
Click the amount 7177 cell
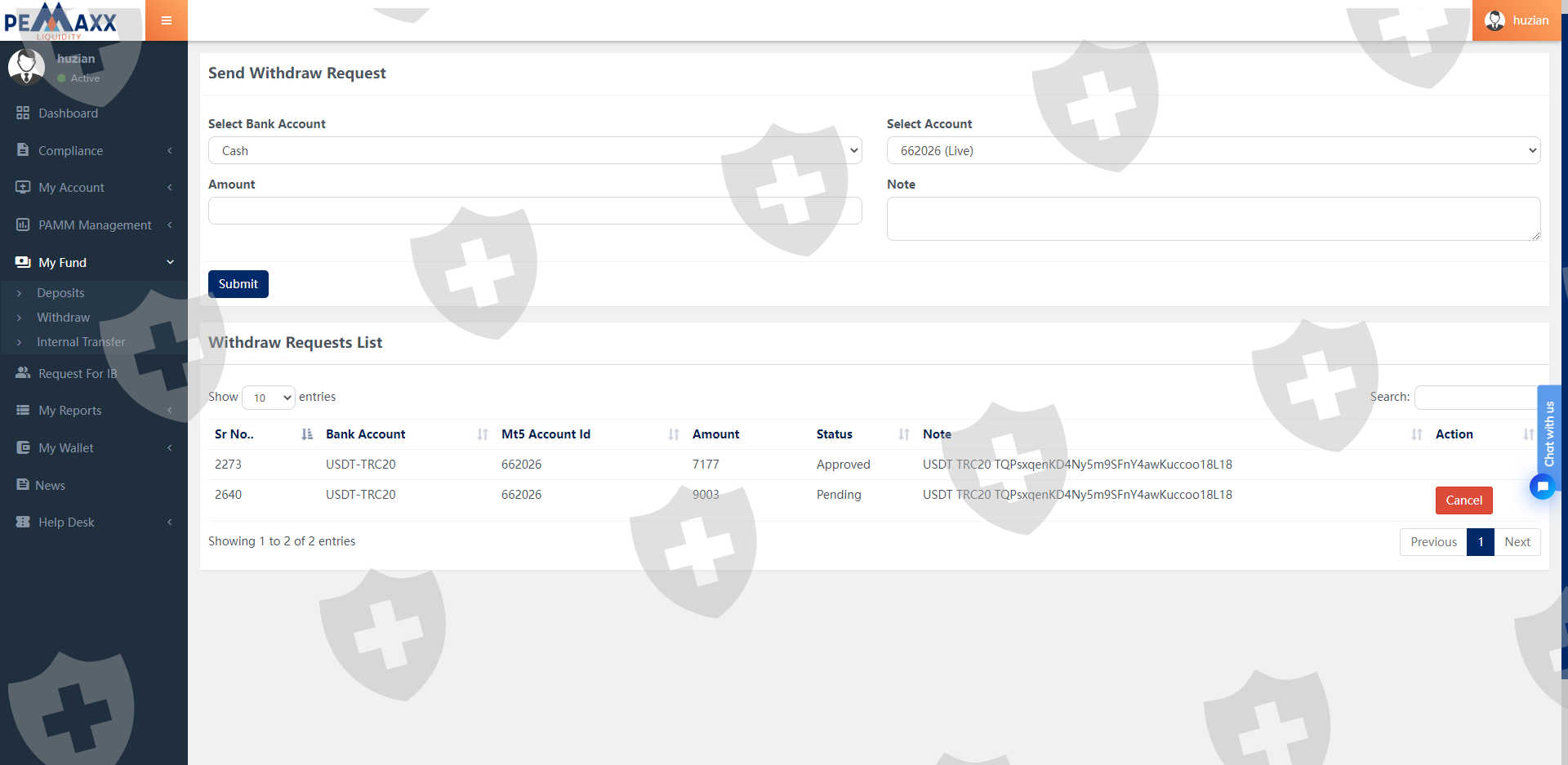click(x=706, y=465)
